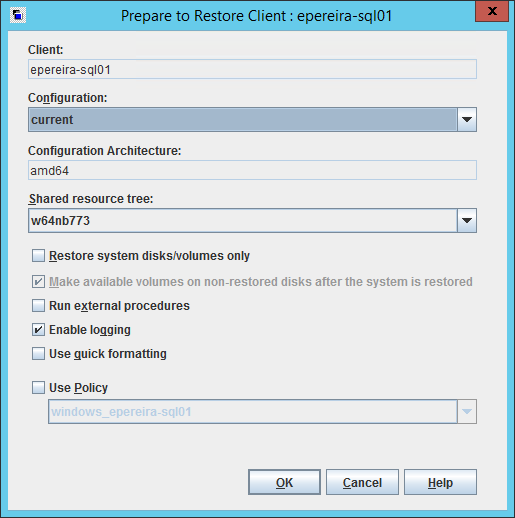Tick the Use Policy checkbox
Viewport: 515px width, 518px height.
38,388
